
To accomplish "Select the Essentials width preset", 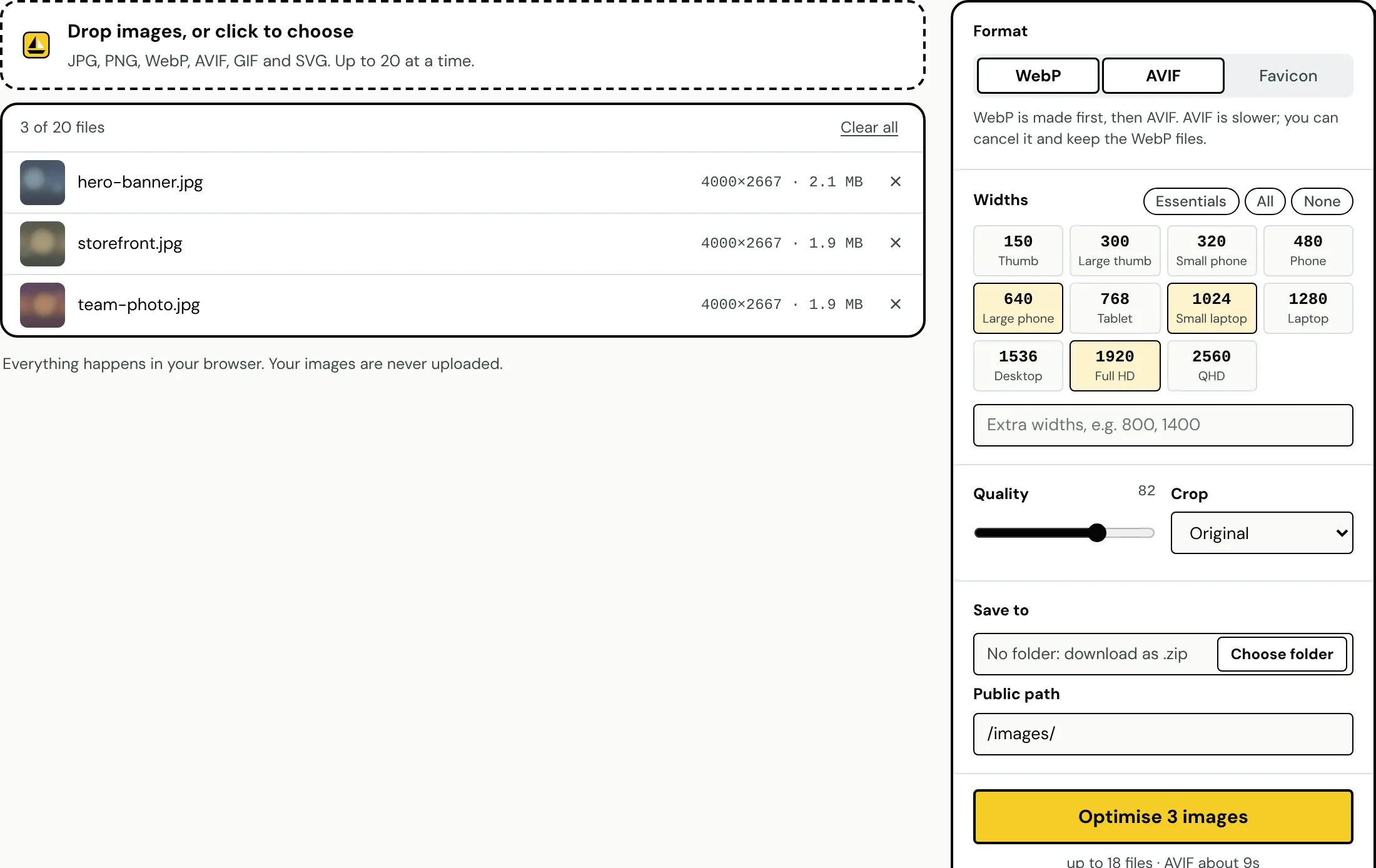I will (x=1191, y=201).
